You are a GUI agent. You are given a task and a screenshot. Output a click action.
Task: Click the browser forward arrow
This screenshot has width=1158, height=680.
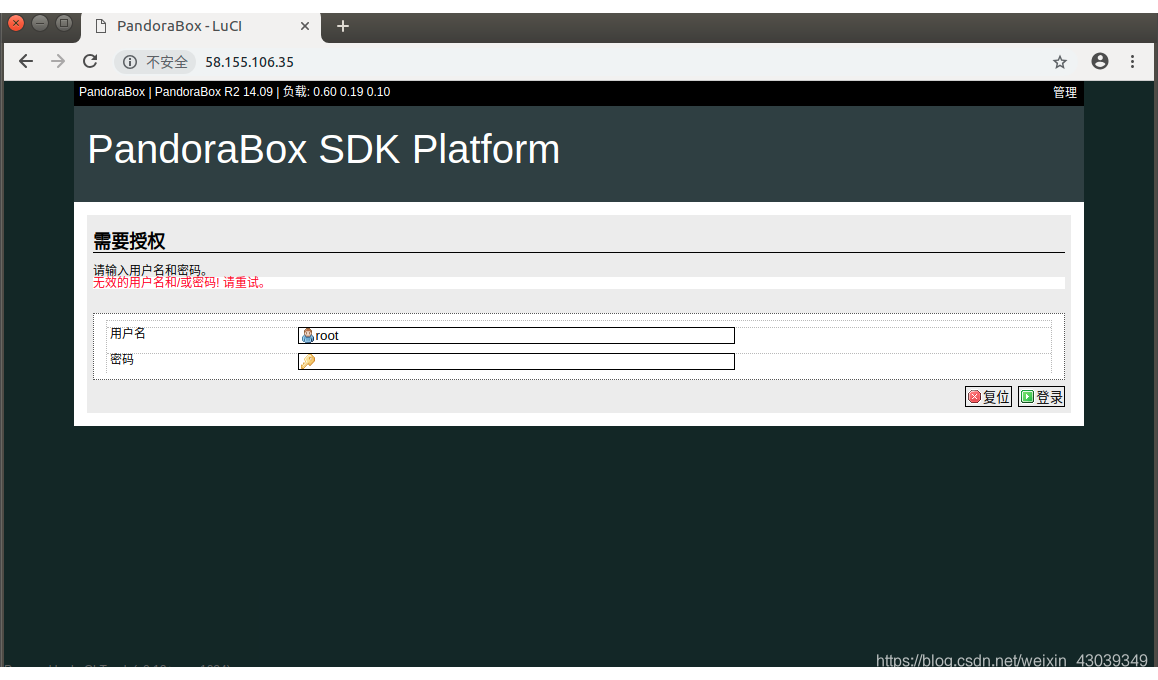(58, 61)
